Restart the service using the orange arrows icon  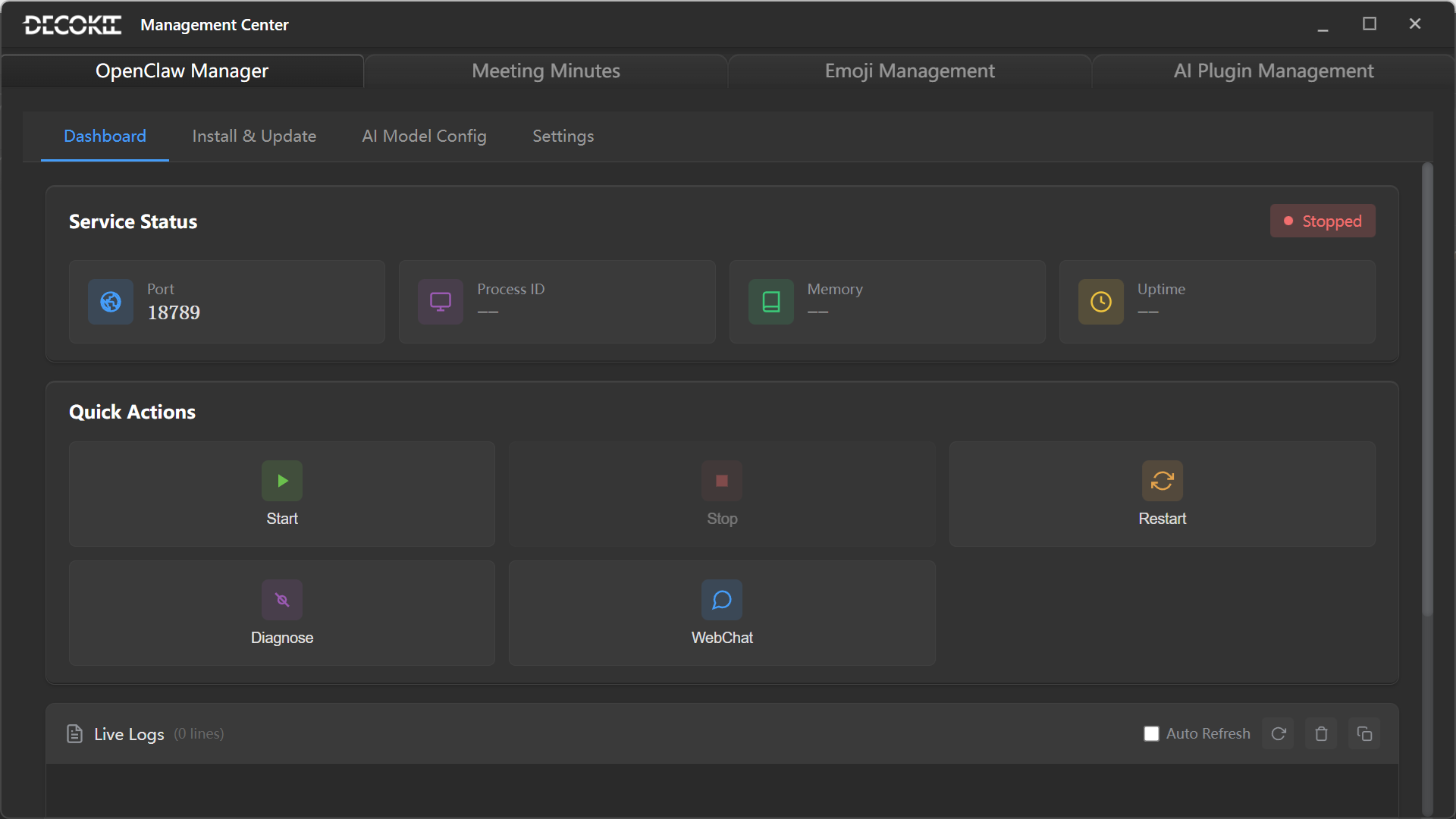pyautogui.click(x=1163, y=481)
